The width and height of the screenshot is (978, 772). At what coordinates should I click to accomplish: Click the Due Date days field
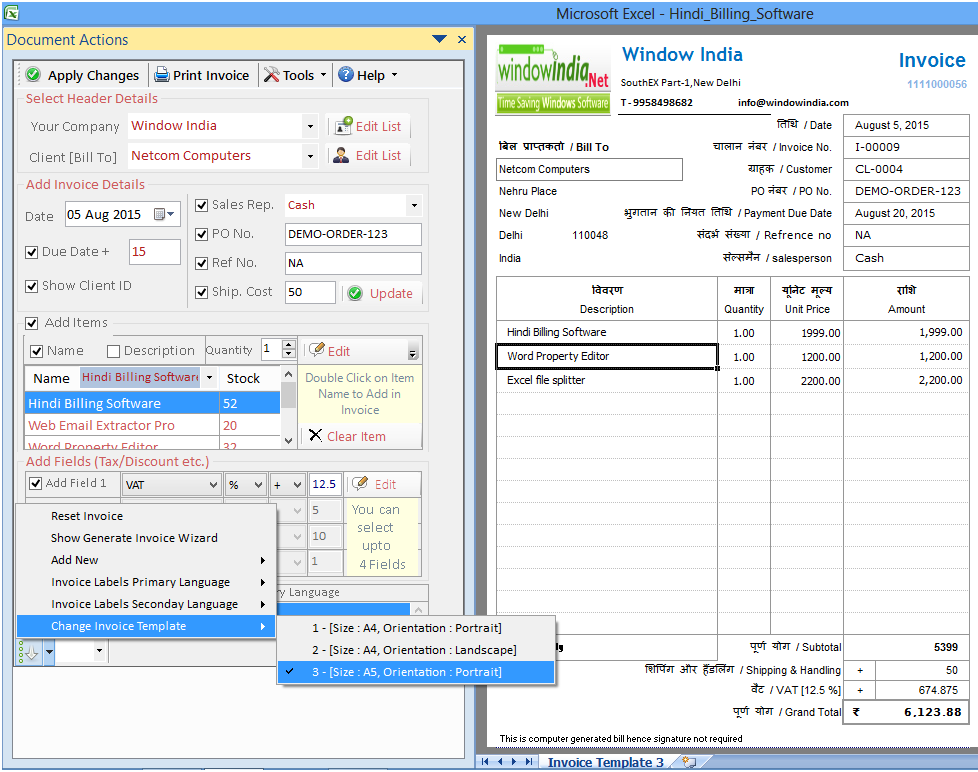tap(154, 252)
